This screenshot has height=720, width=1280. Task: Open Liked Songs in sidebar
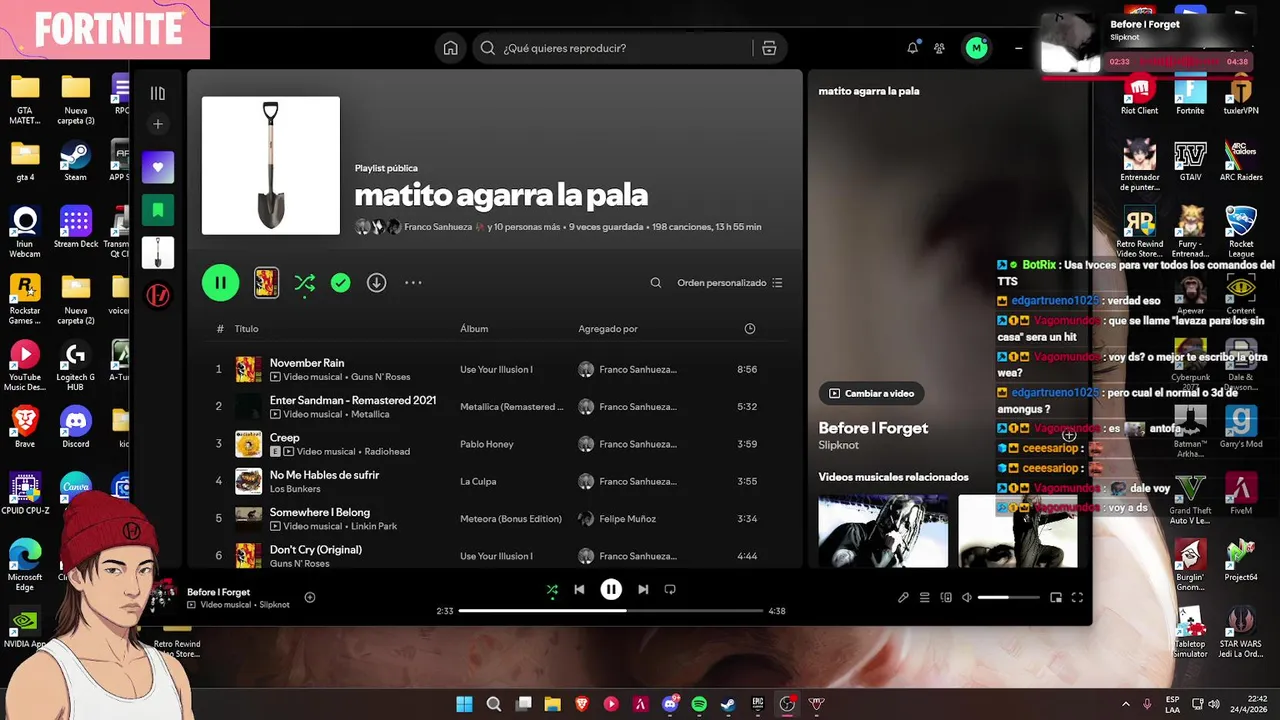(157, 167)
